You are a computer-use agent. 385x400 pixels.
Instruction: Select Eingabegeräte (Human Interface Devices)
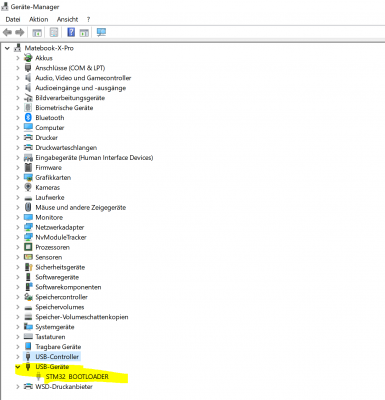94,158
